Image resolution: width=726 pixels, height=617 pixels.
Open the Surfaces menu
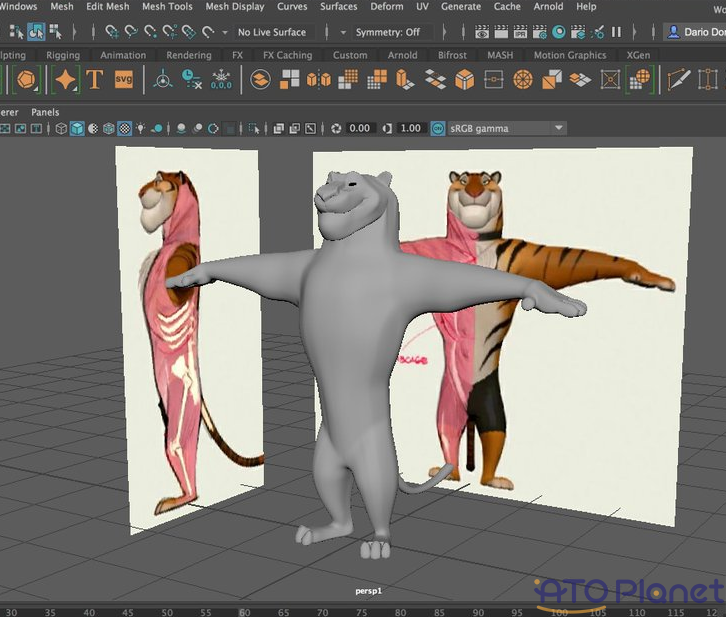point(338,6)
